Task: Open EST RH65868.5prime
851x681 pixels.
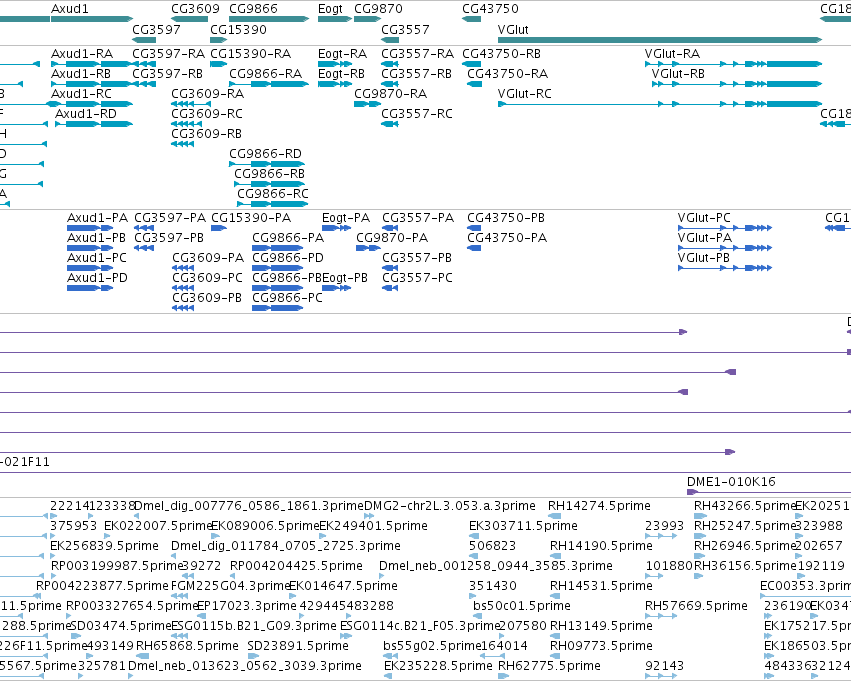Action: tap(187, 646)
